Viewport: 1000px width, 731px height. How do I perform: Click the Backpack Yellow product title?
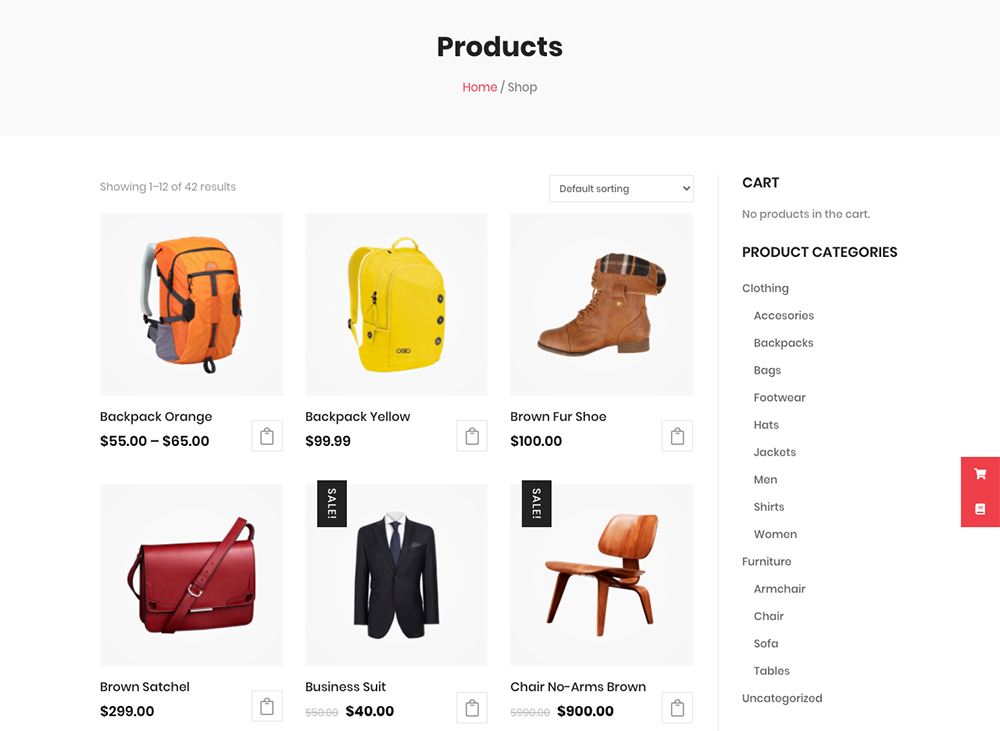pyautogui.click(x=358, y=417)
